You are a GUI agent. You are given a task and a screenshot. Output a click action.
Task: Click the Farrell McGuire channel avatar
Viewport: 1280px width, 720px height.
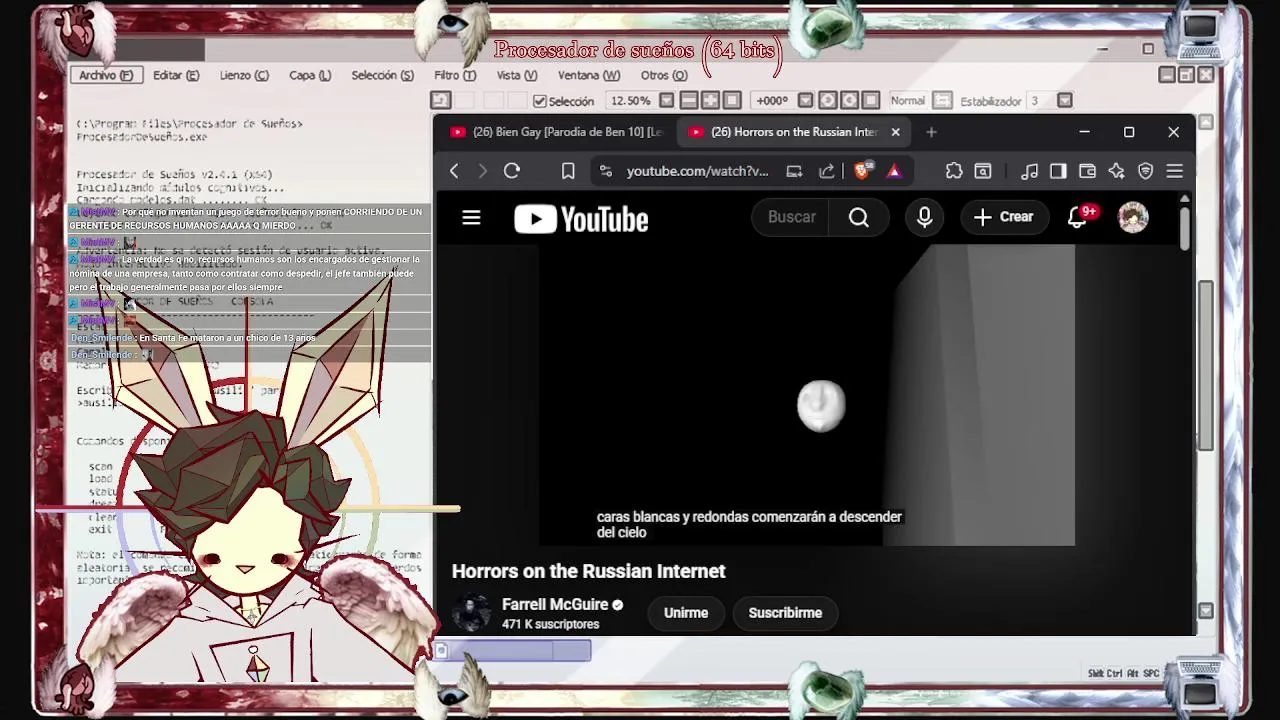click(471, 613)
